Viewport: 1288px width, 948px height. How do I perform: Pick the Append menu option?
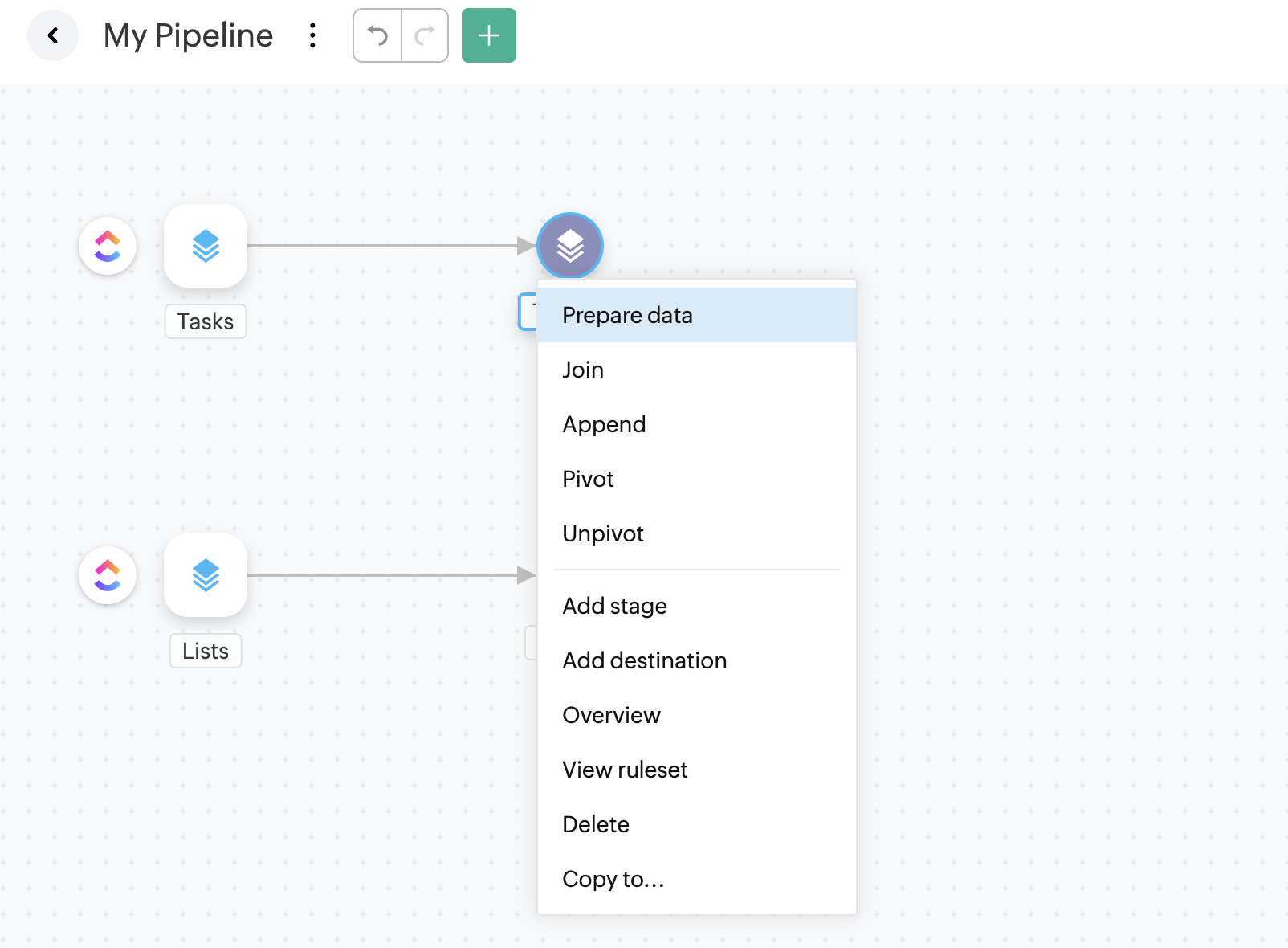click(x=604, y=424)
